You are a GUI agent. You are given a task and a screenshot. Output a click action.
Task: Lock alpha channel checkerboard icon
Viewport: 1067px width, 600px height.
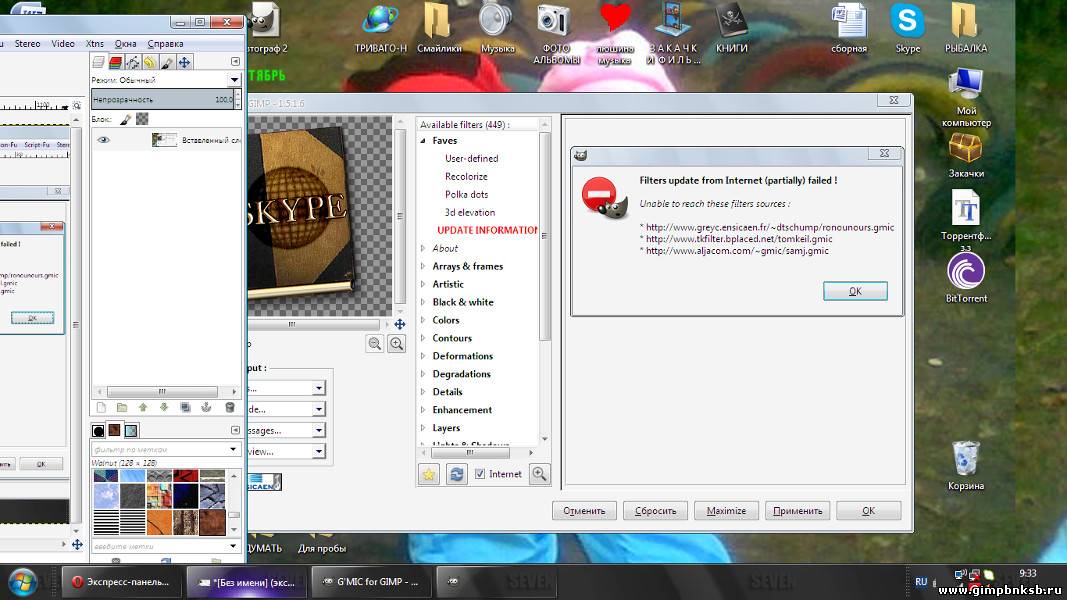[x=142, y=119]
